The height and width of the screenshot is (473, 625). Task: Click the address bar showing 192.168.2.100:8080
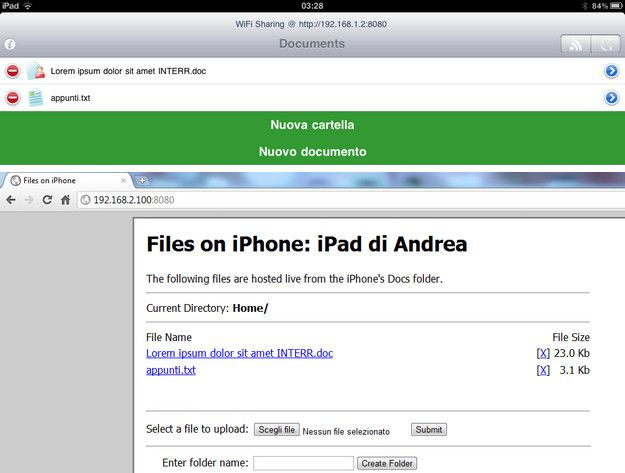[x=351, y=200]
